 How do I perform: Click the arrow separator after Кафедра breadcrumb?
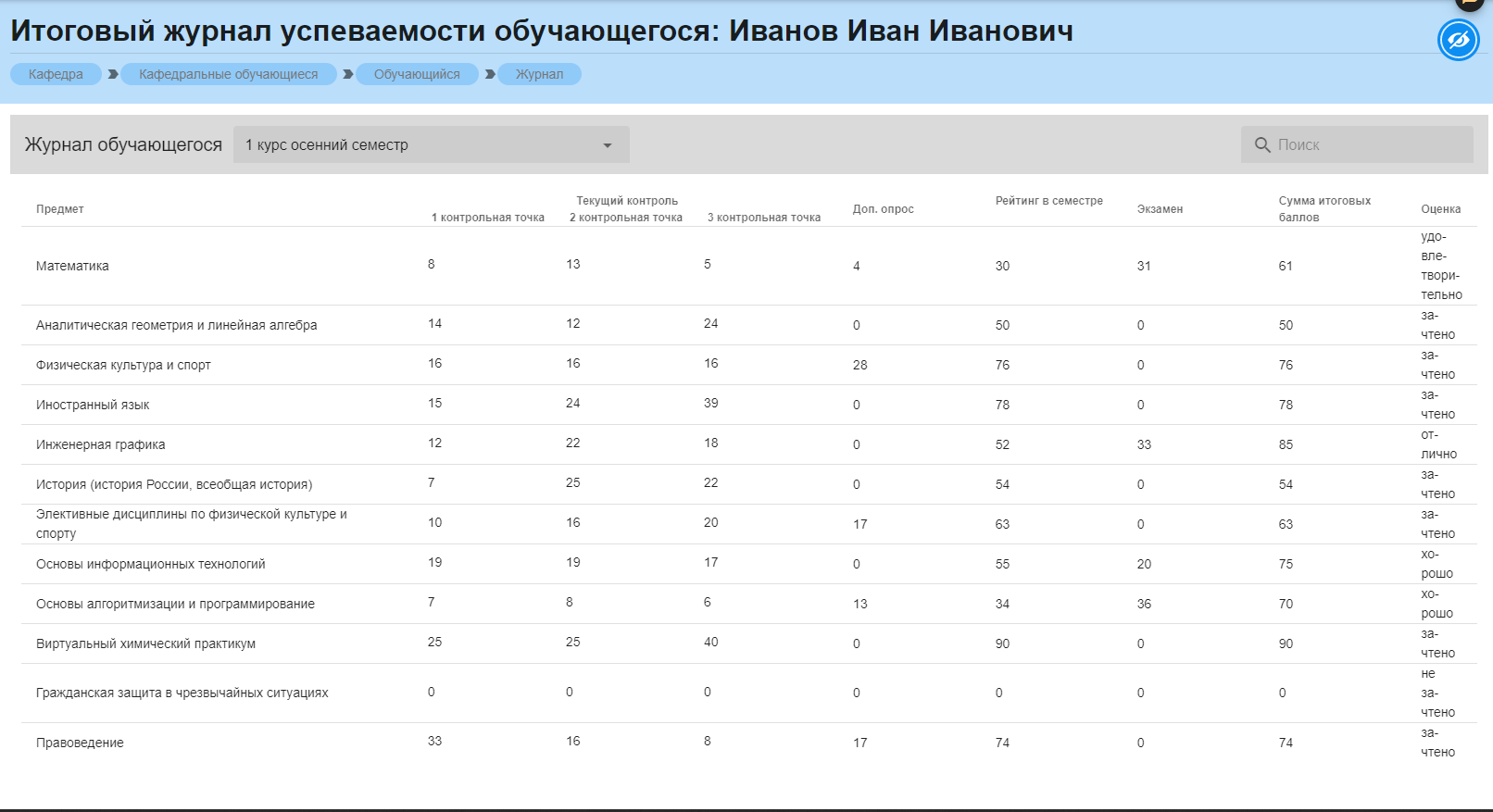[x=113, y=74]
